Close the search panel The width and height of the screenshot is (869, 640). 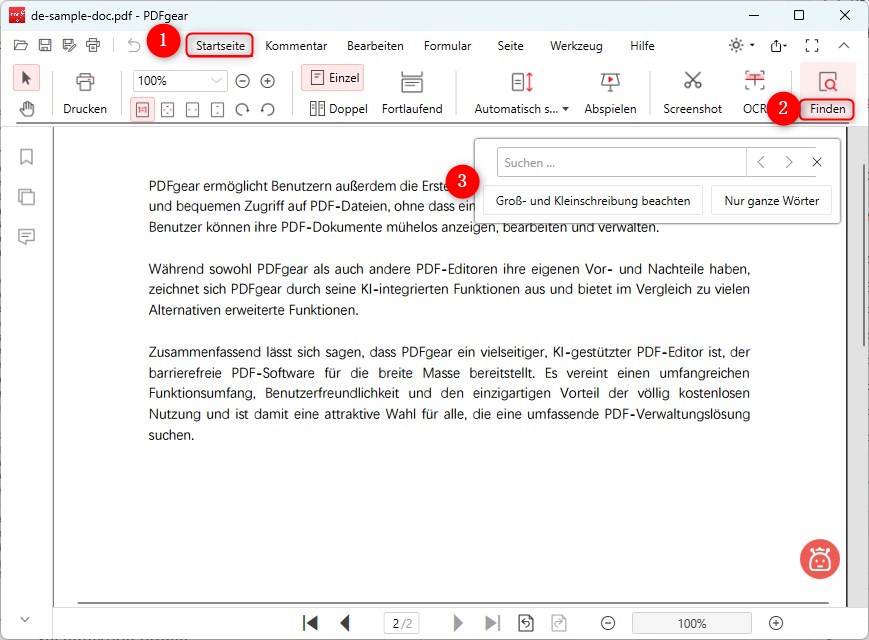pyautogui.click(x=816, y=162)
